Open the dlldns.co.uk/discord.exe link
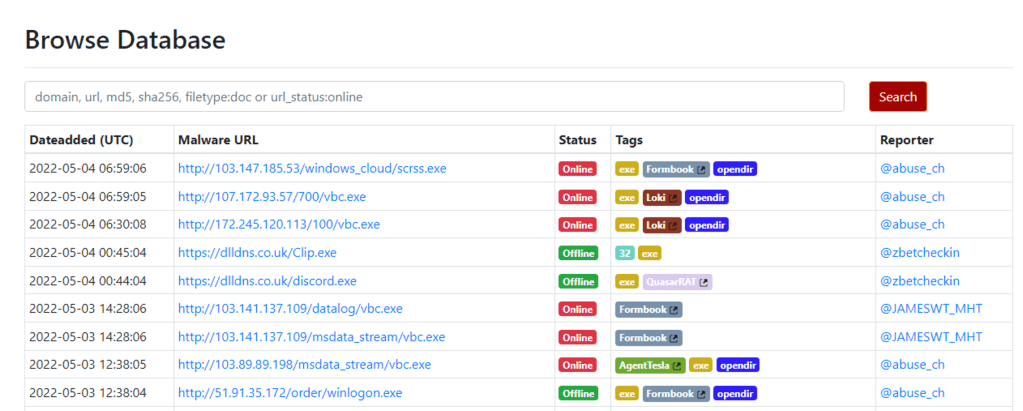Viewport: 1023px width, 411px height. (x=267, y=281)
